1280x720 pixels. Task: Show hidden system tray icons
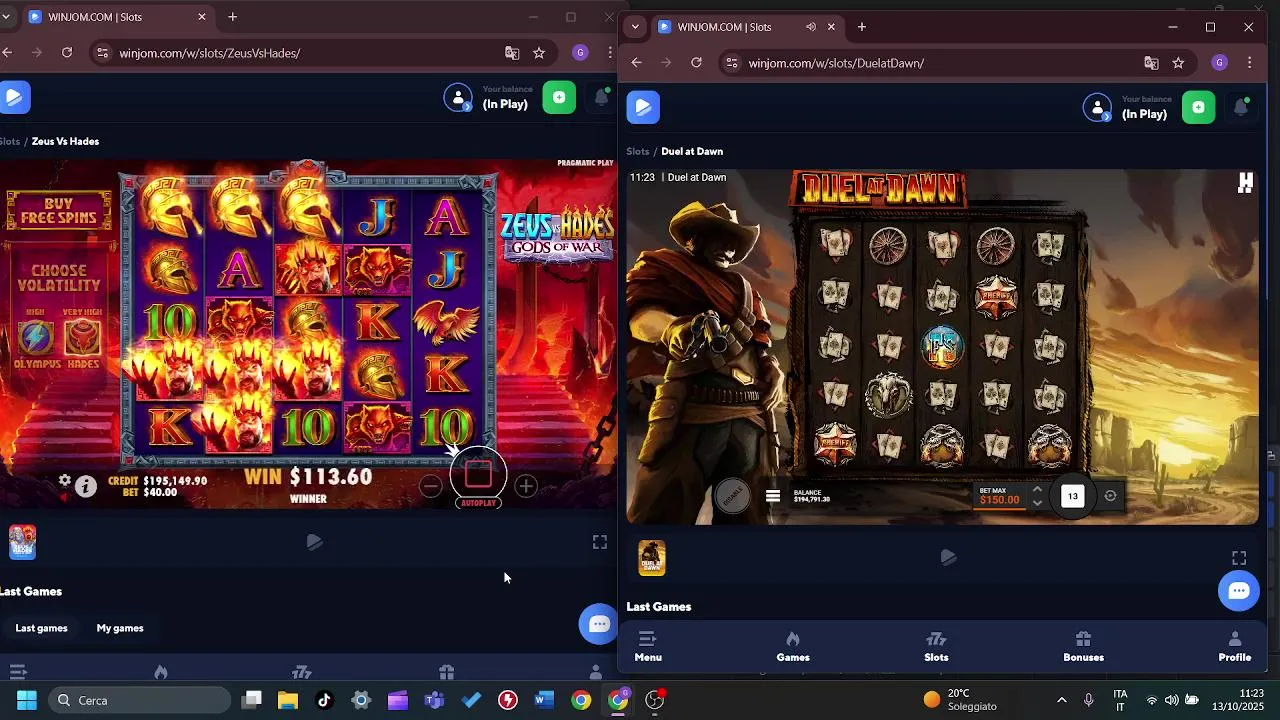tap(1061, 700)
